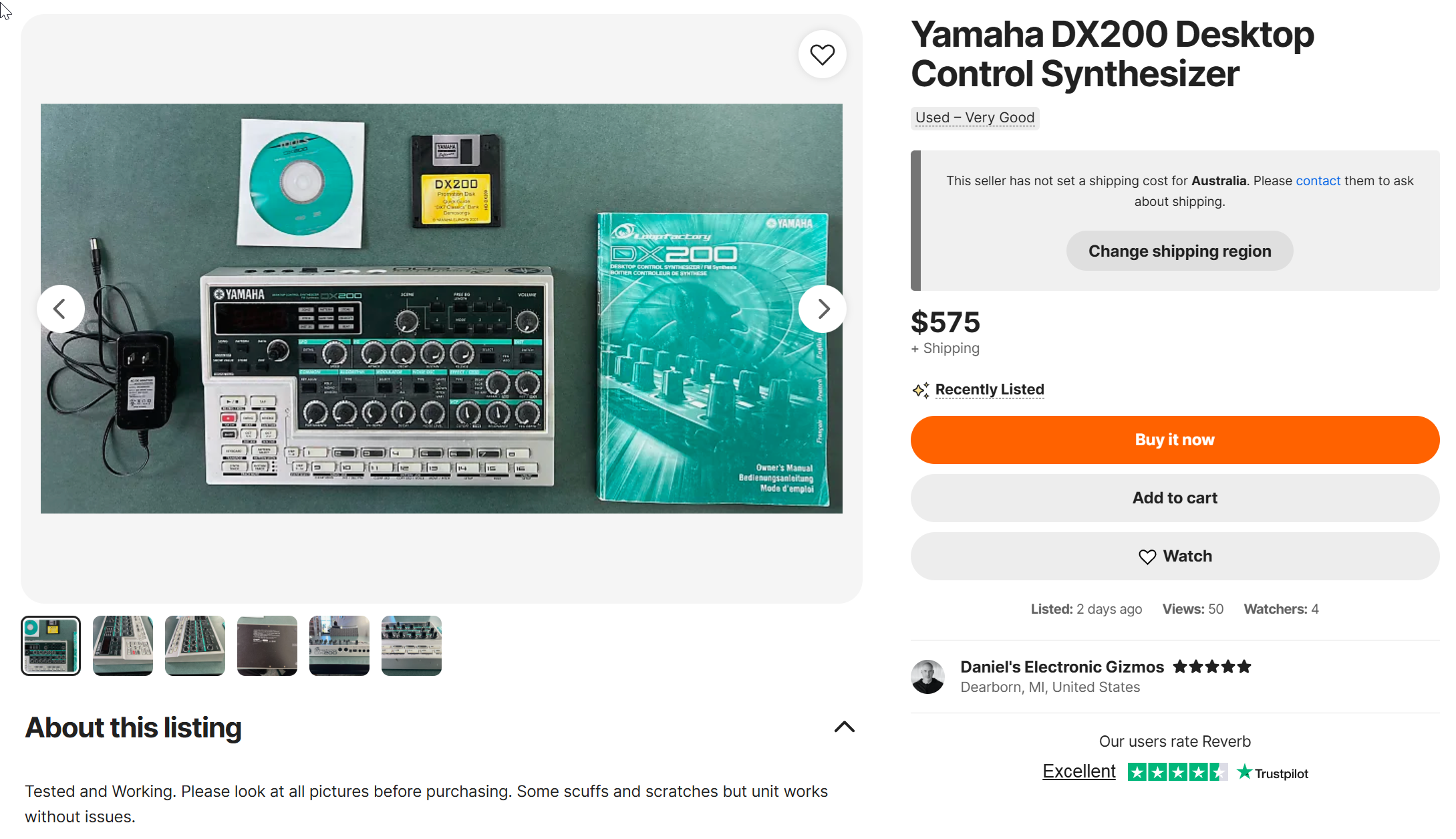Click the Recently Listed sparkle icon
This screenshot has width=1456, height=839.
(921, 390)
